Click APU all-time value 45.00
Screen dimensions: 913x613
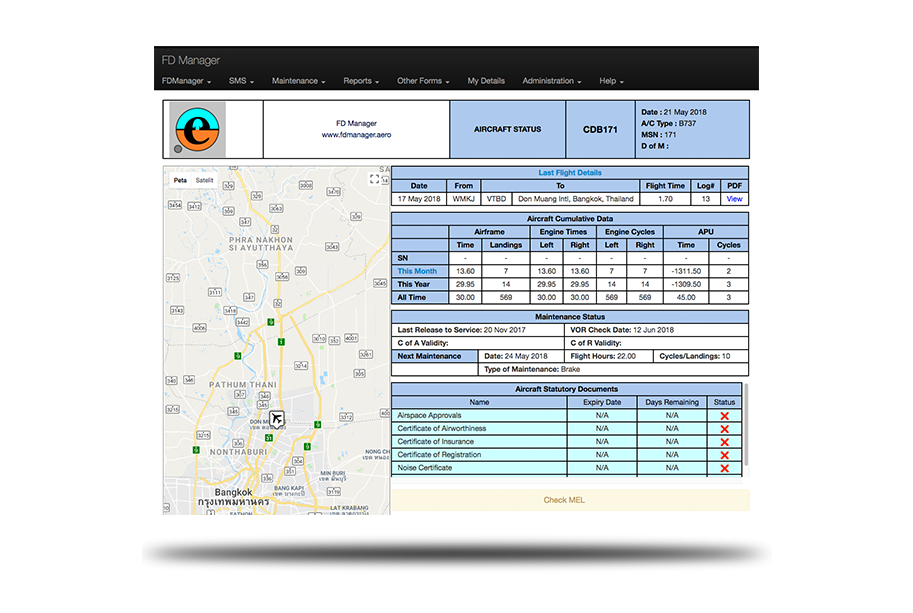click(x=685, y=297)
